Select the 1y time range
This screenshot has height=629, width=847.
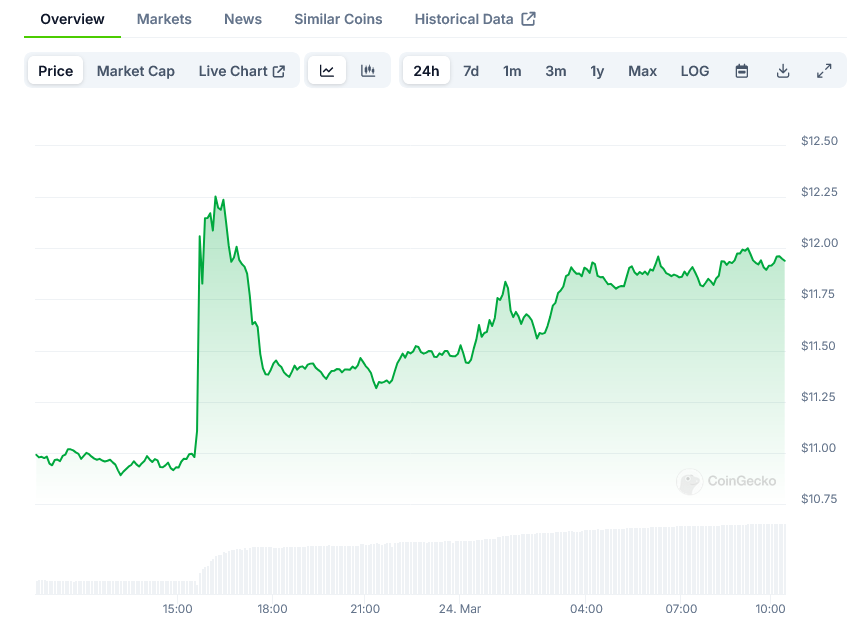coord(597,71)
